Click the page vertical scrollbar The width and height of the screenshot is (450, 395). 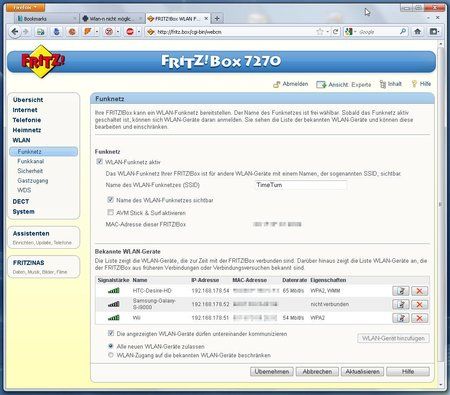click(441, 203)
